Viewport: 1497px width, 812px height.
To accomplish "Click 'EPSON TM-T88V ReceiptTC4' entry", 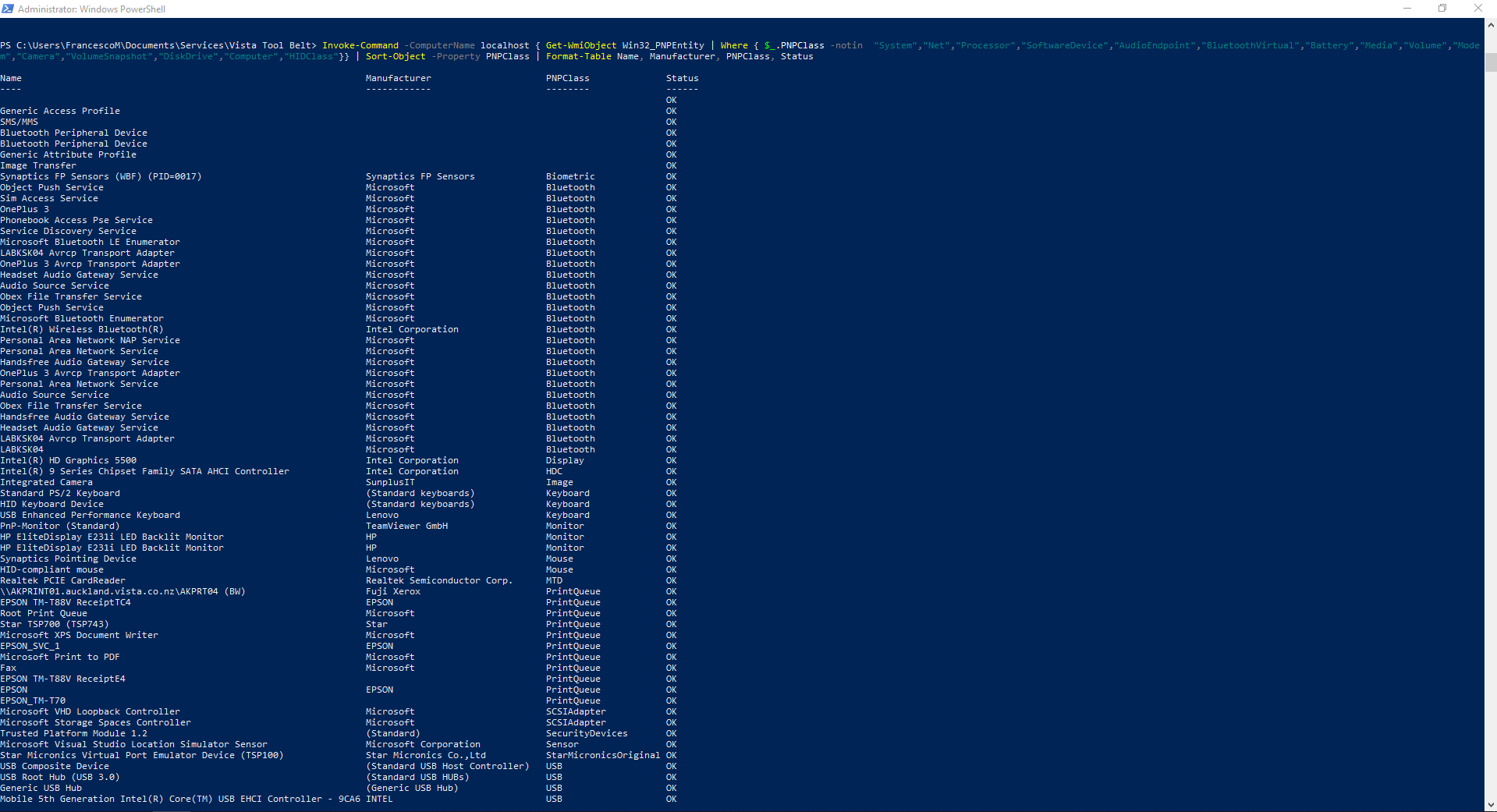I will pyautogui.click(x=66, y=602).
